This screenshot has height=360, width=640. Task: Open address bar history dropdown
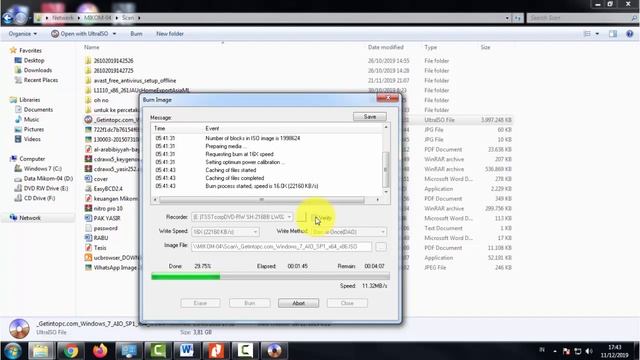[507, 18]
